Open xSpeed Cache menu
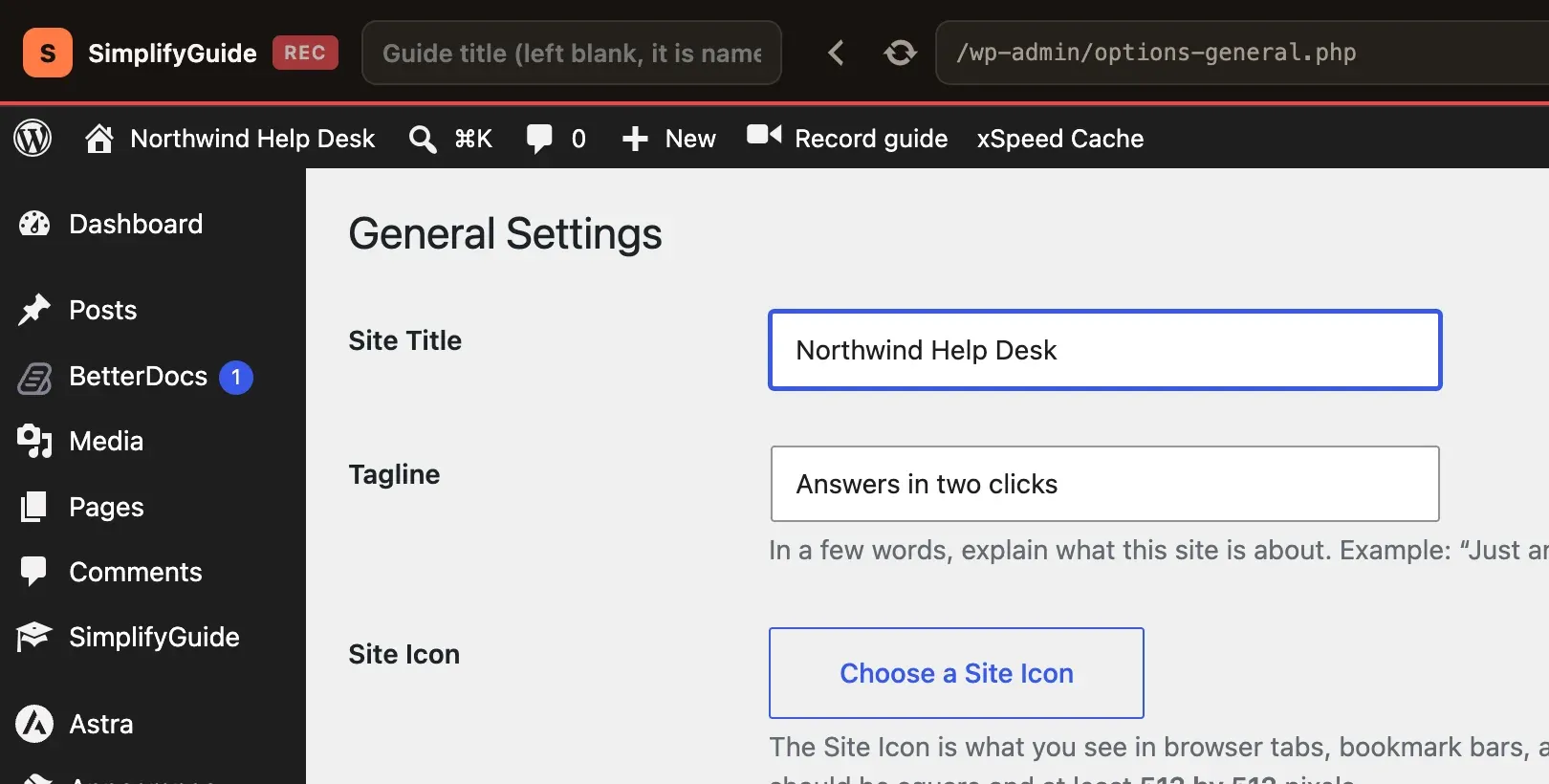Image resolution: width=1549 pixels, height=784 pixels. tap(1060, 139)
